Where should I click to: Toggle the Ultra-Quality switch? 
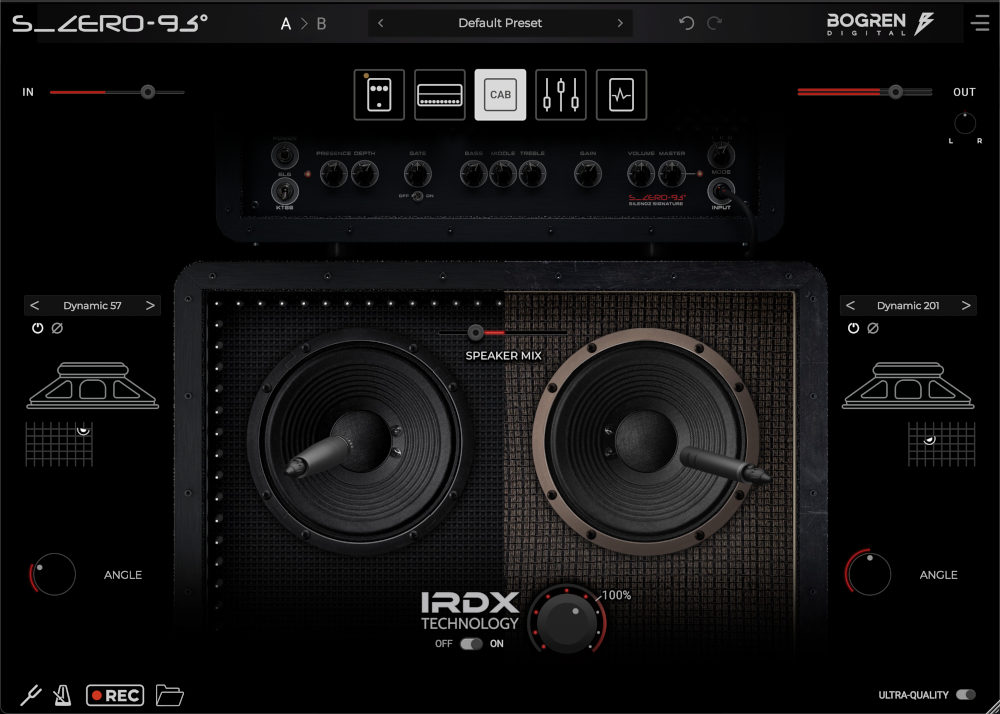click(x=965, y=694)
